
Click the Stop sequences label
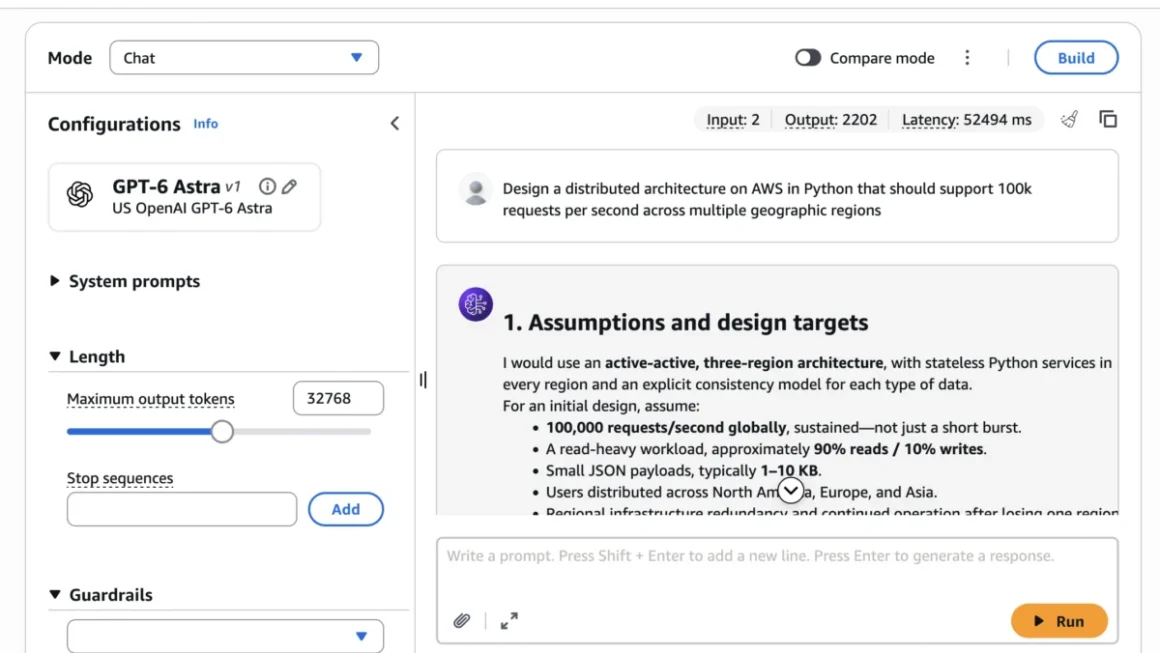pyautogui.click(x=120, y=478)
